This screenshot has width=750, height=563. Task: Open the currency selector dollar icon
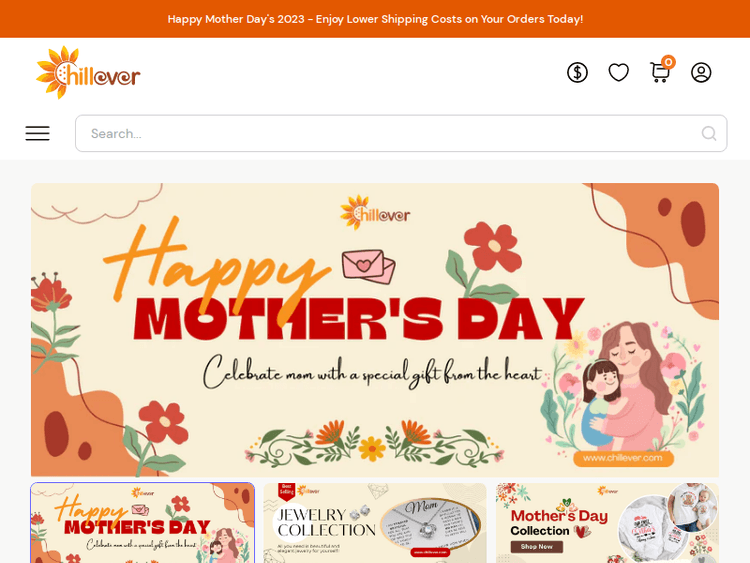click(x=577, y=73)
